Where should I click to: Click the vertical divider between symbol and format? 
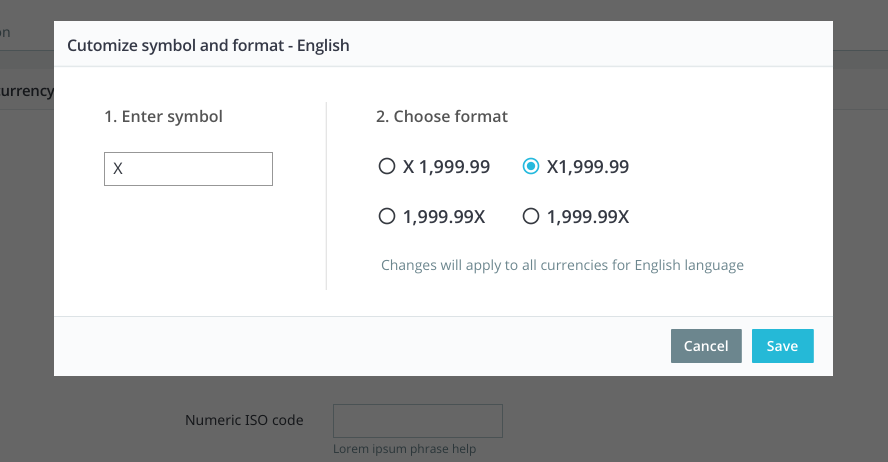coord(326,196)
